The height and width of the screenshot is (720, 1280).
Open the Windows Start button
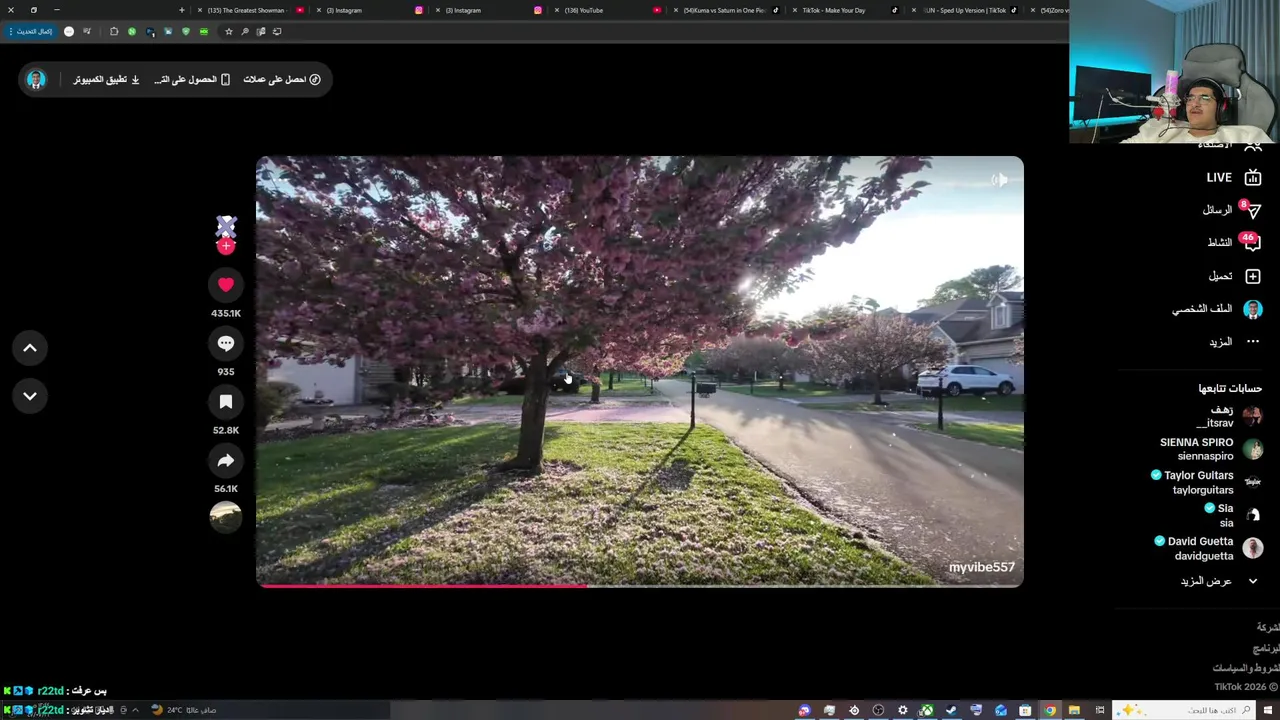(x=1268, y=710)
